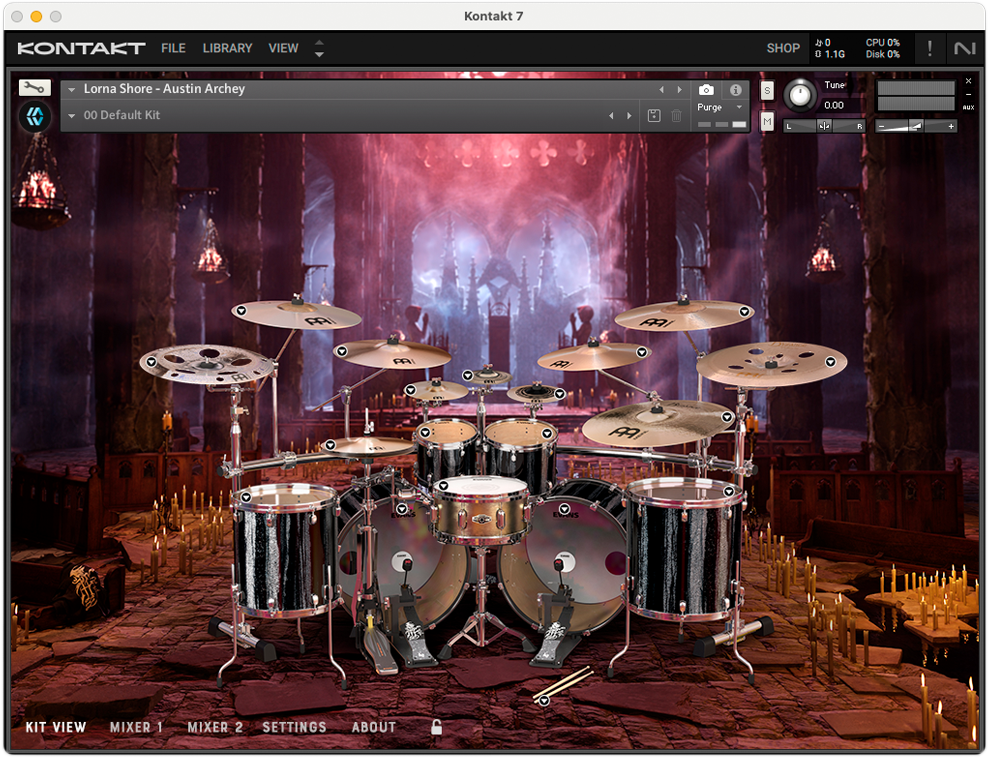Switch to the MIXER 1 tab
Image resolution: width=989 pixels, height=758 pixels.
click(x=136, y=728)
